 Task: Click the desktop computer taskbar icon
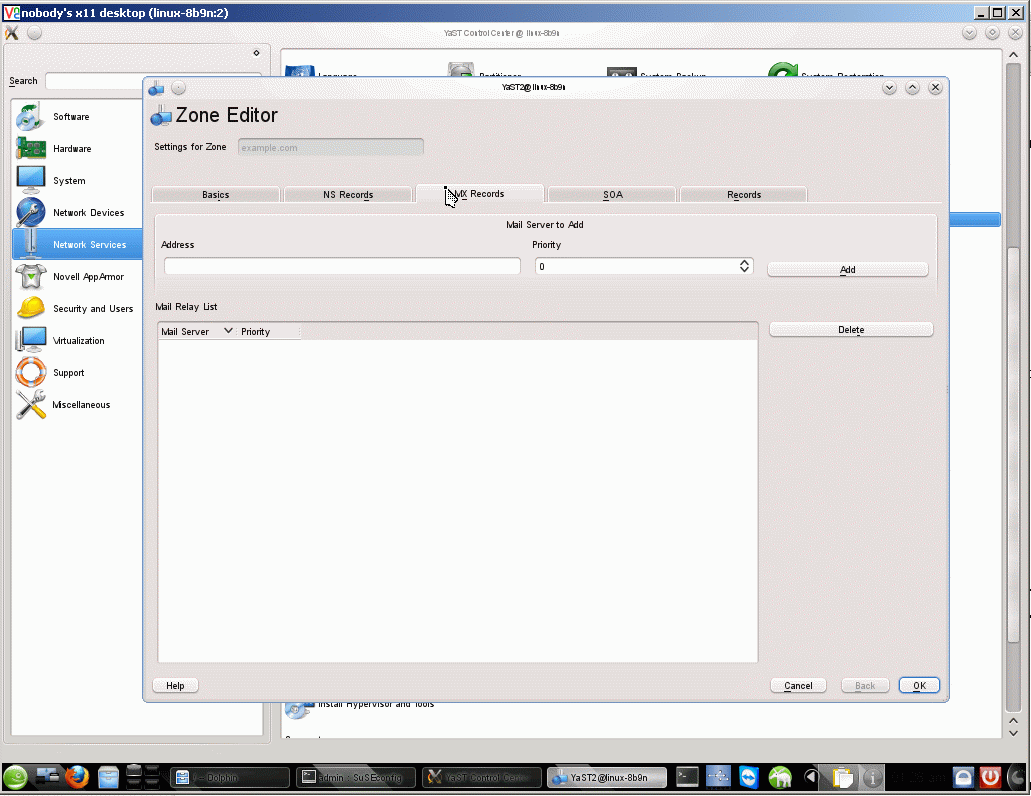47,778
